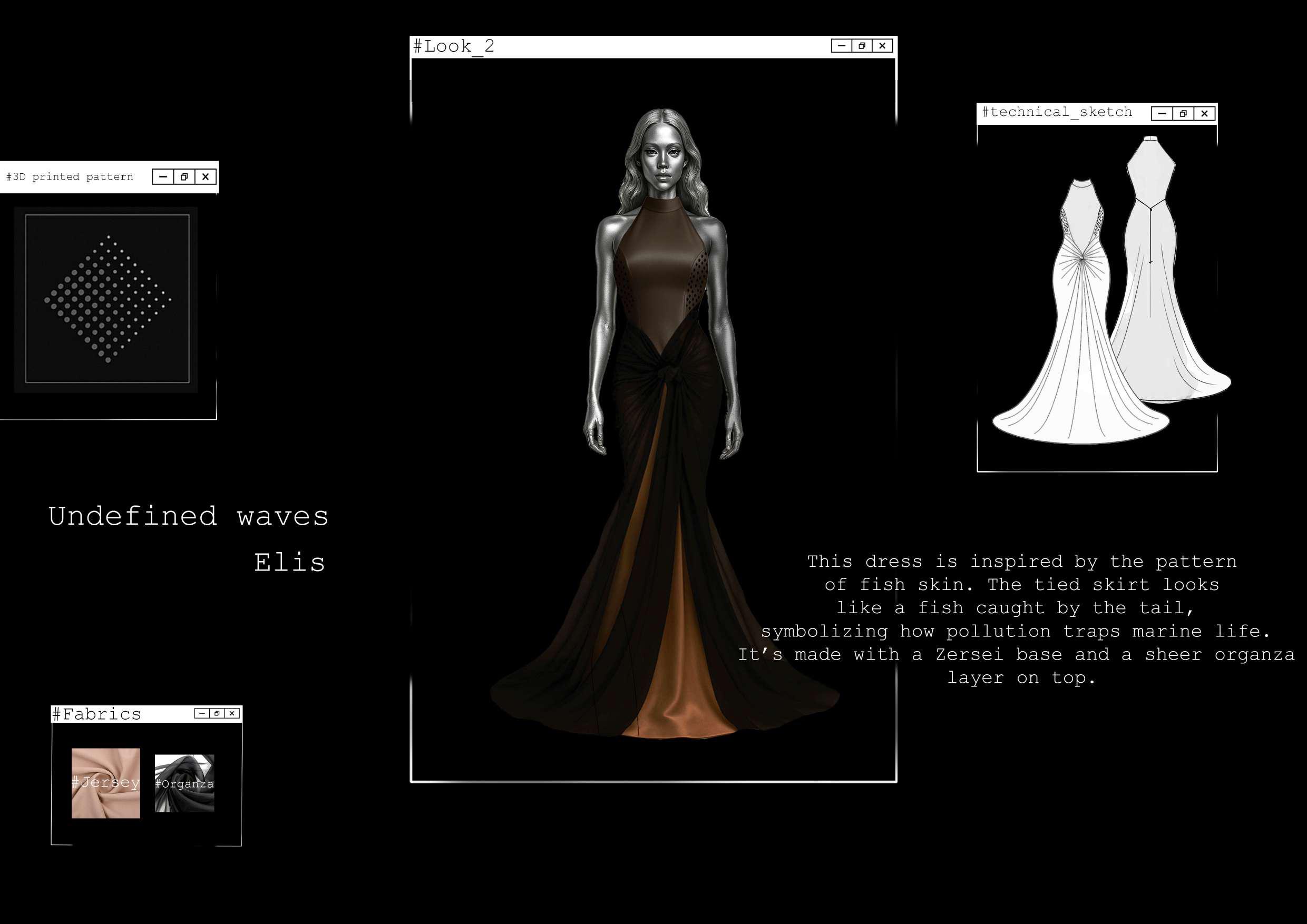Click the #Look_2 title bar label
The width and height of the screenshot is (1307, 924).
coord(454,46)
